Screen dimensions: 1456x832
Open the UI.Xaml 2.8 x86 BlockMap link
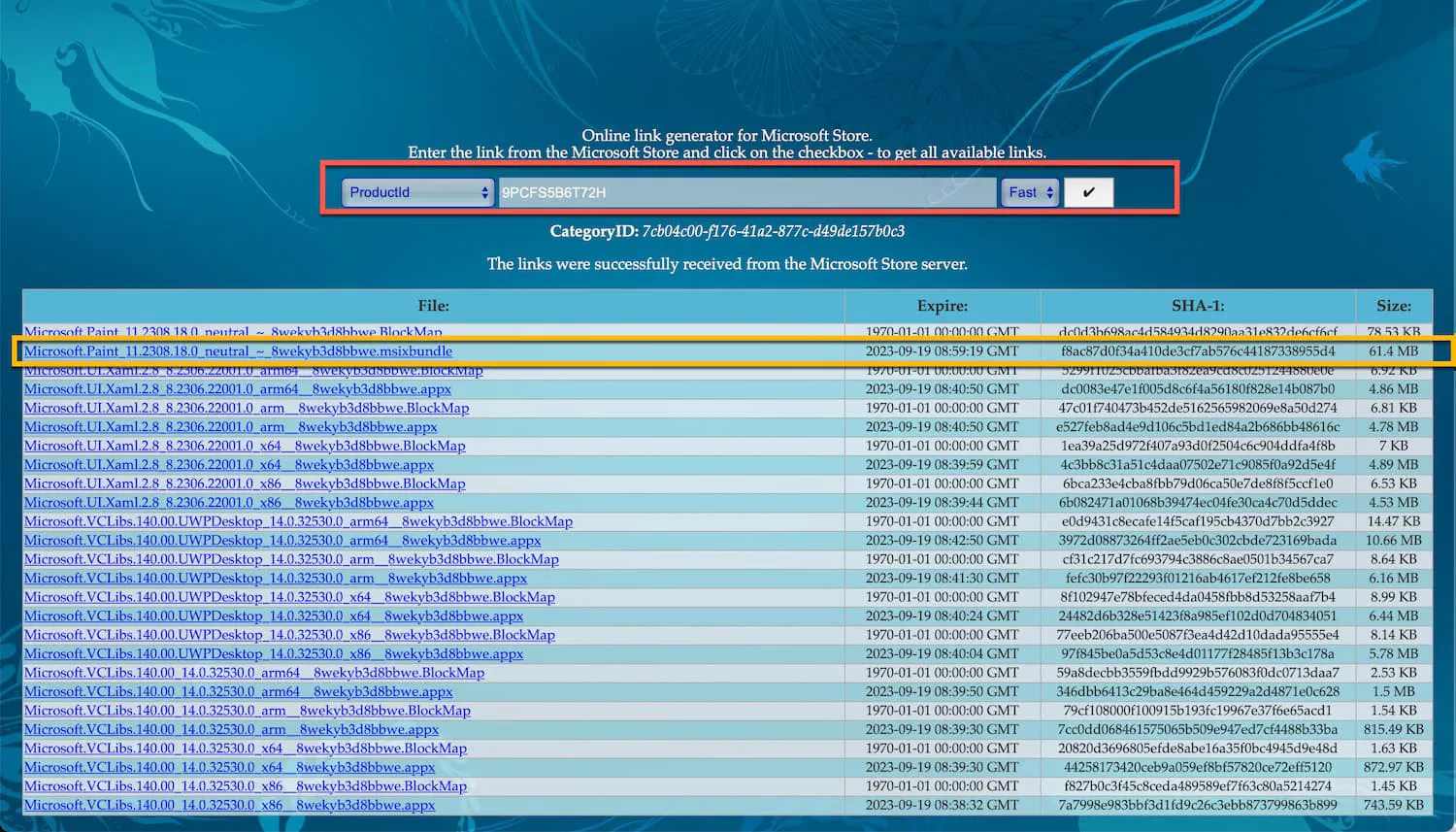(245, 483)
